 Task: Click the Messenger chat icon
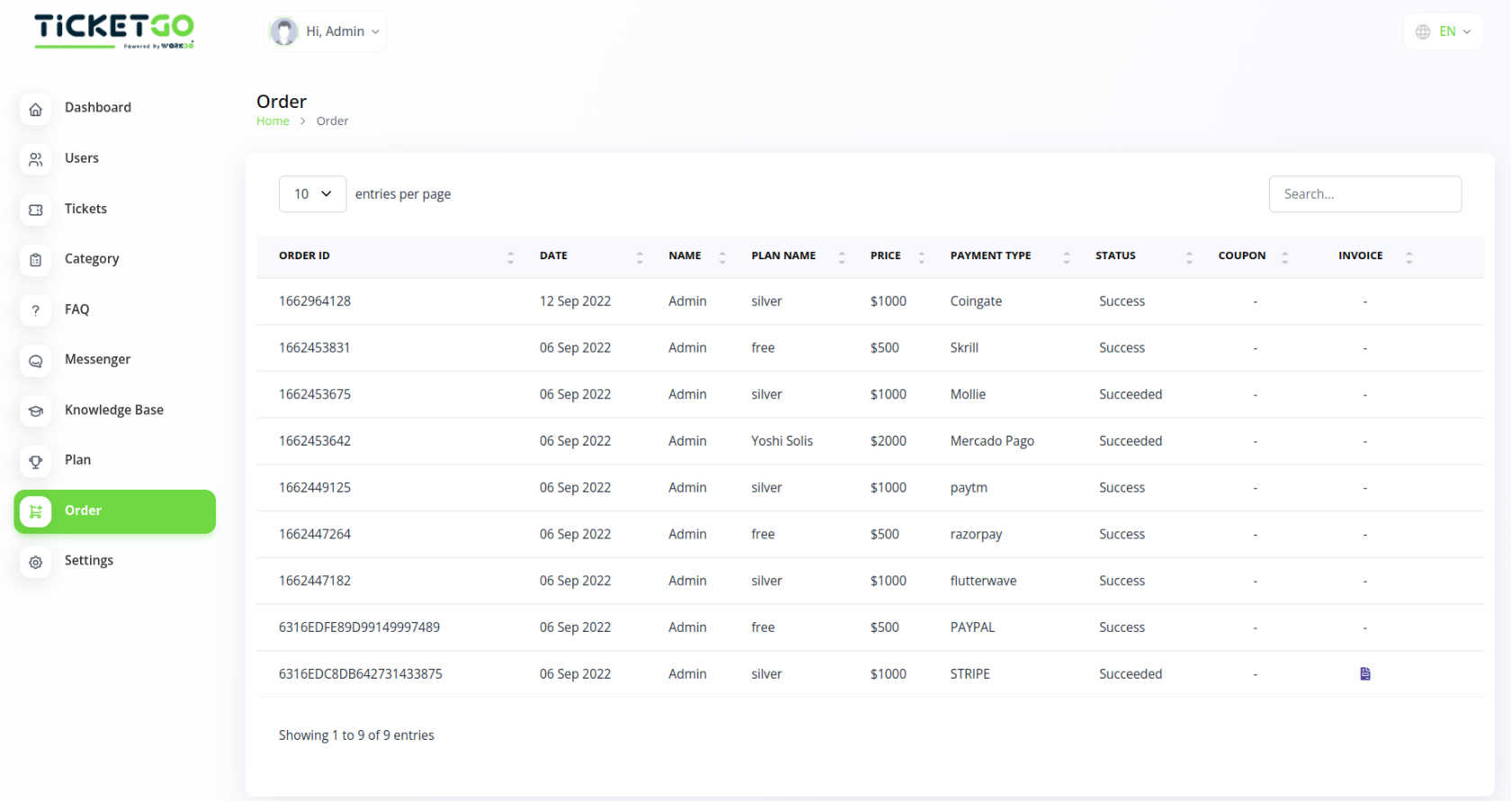(36, 361)
